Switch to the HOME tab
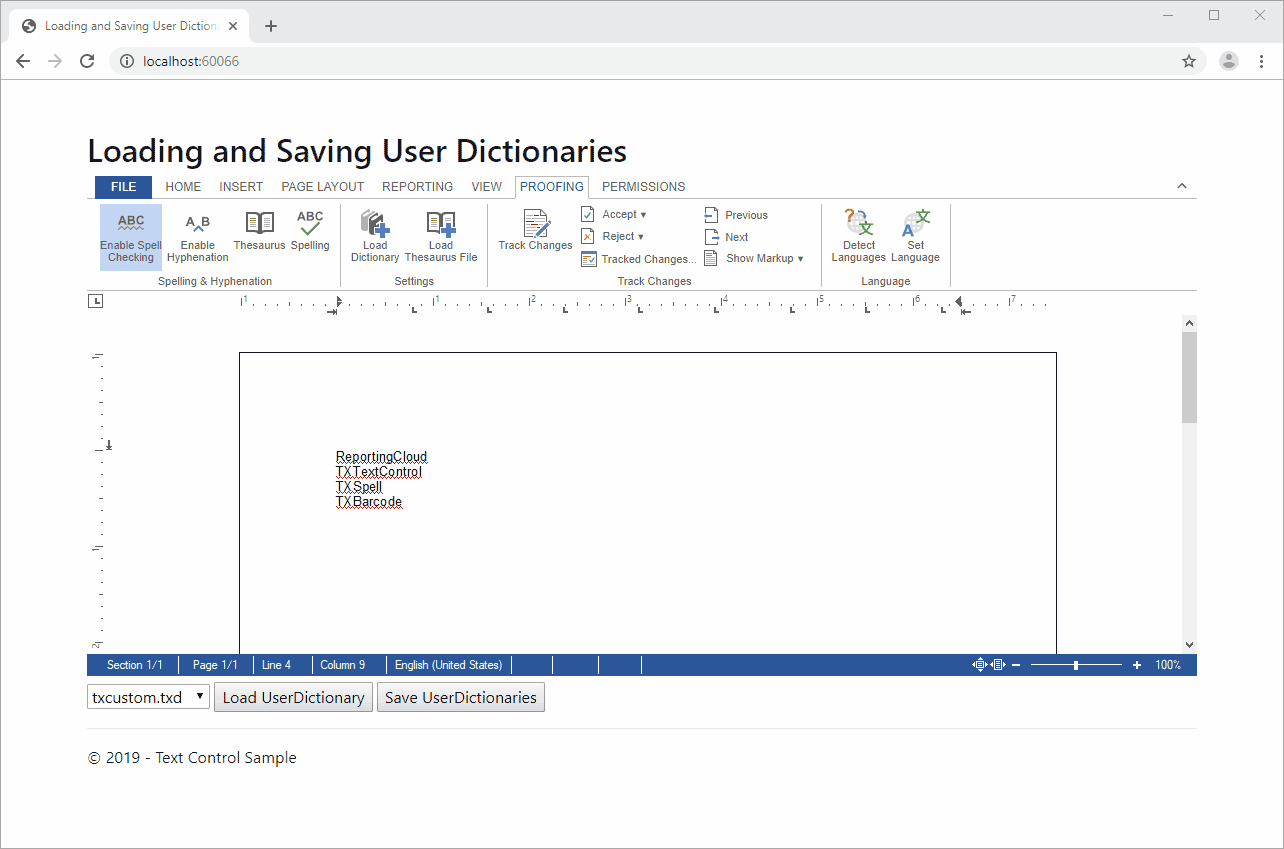The height and width of the screenshot is (849, 1284). click(183, 187)
